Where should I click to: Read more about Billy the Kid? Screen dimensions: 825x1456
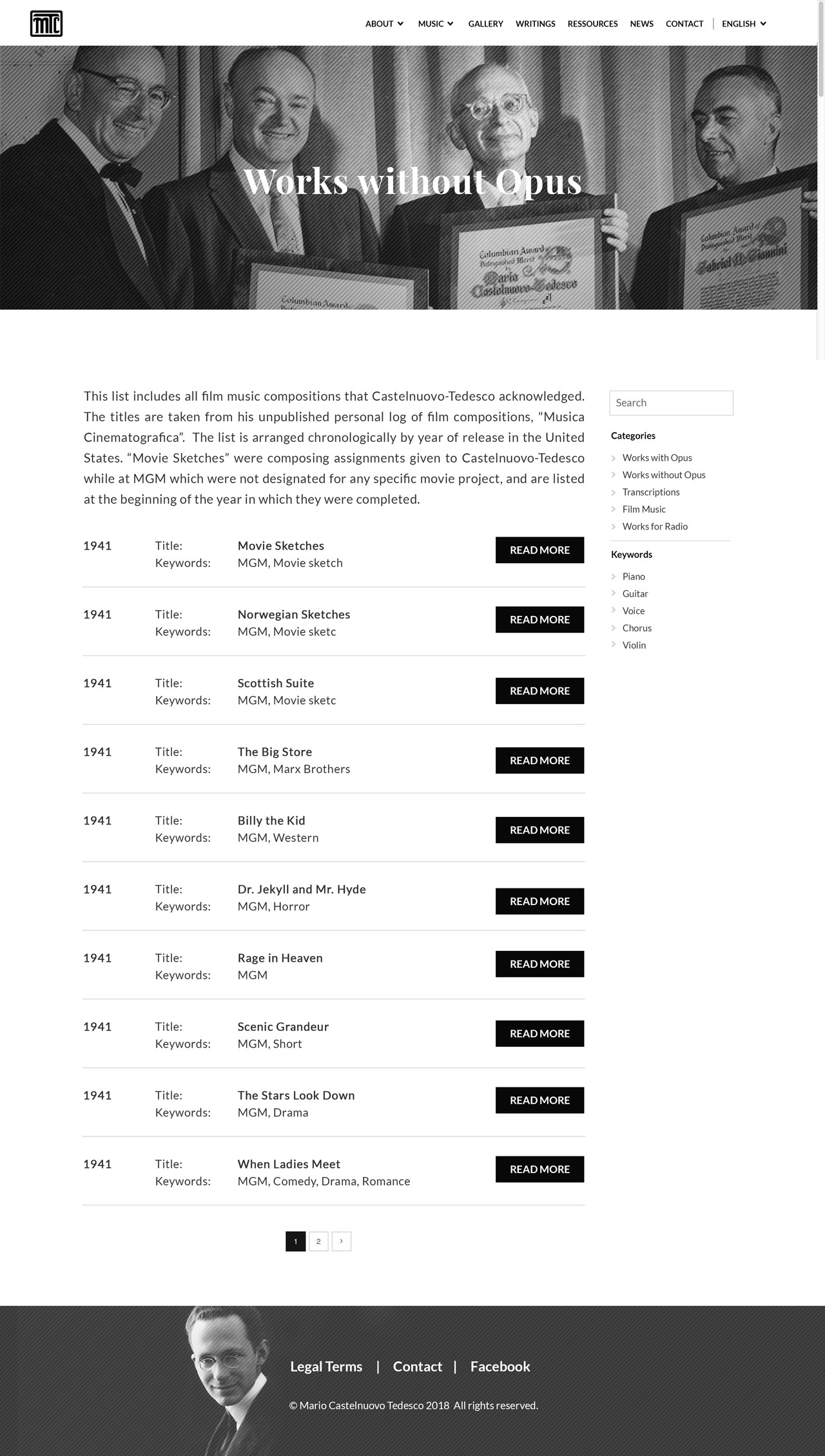coord(539,830)
